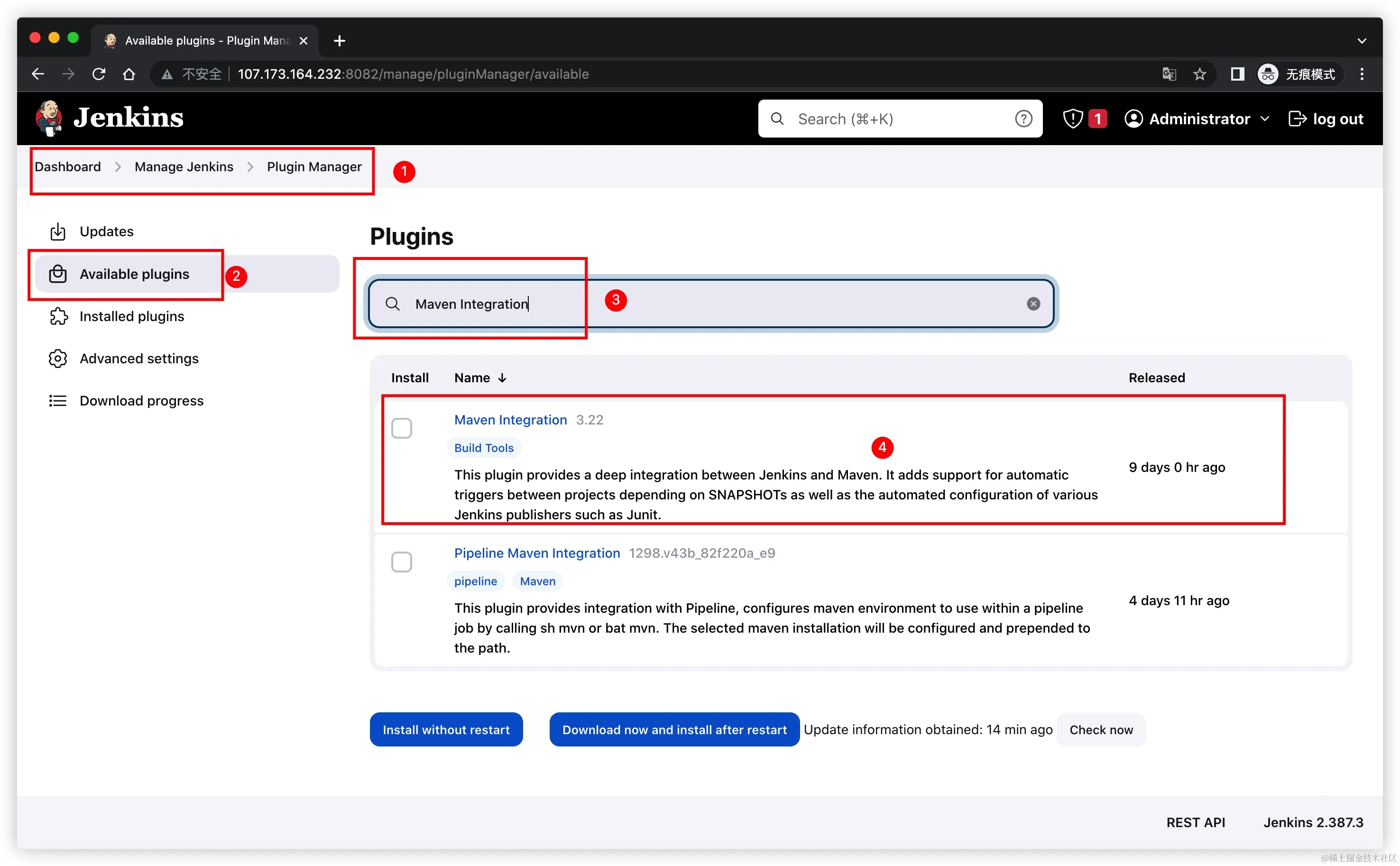Image resolution: width=1400 pixels, height=866 pixels.
Task: Open Available plugins in the sidebar
Action: pyautogui.click(x=187, y=274)
